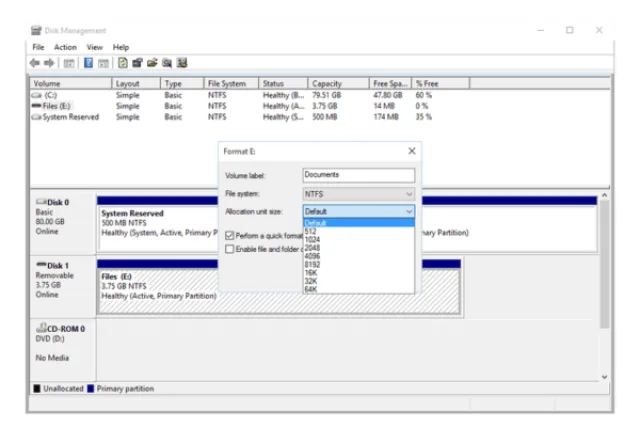Viewport: 640px width, 427px height.
Task: Choose 4096 allocation unit size
Action: coord(359,256)
